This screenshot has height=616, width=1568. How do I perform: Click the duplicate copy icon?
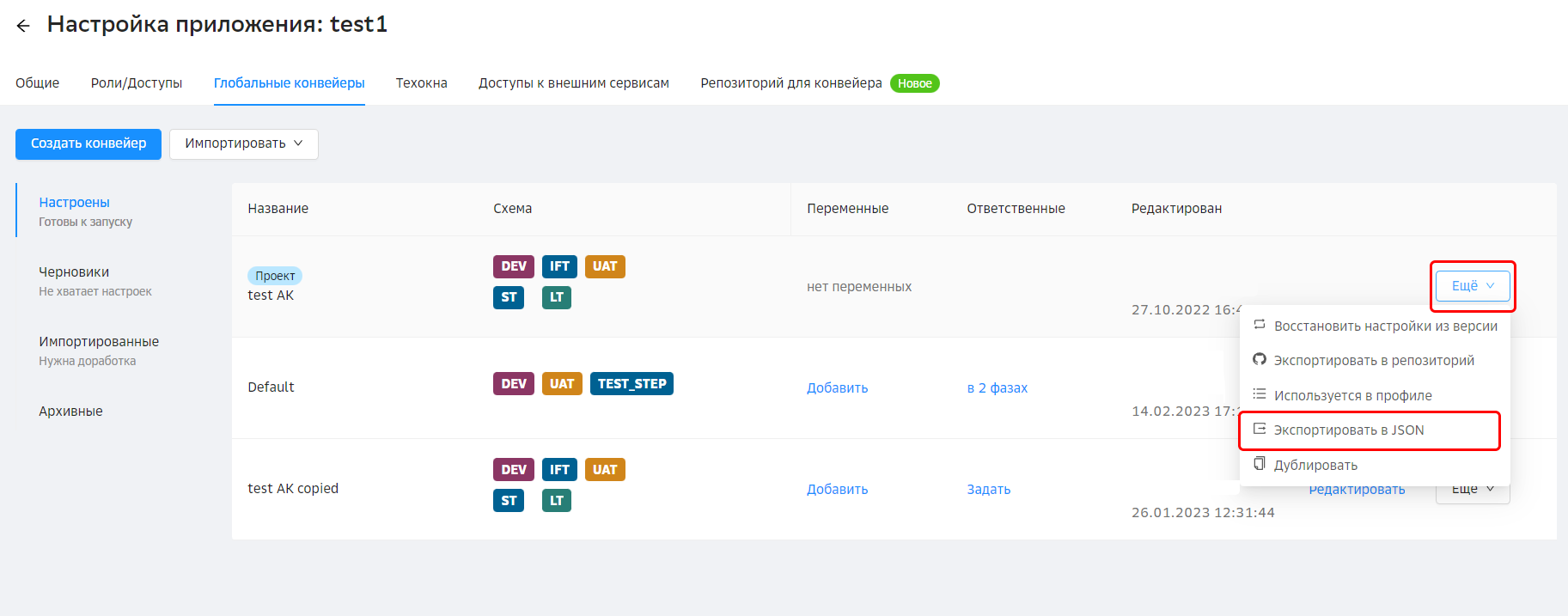click(1260, 464)
